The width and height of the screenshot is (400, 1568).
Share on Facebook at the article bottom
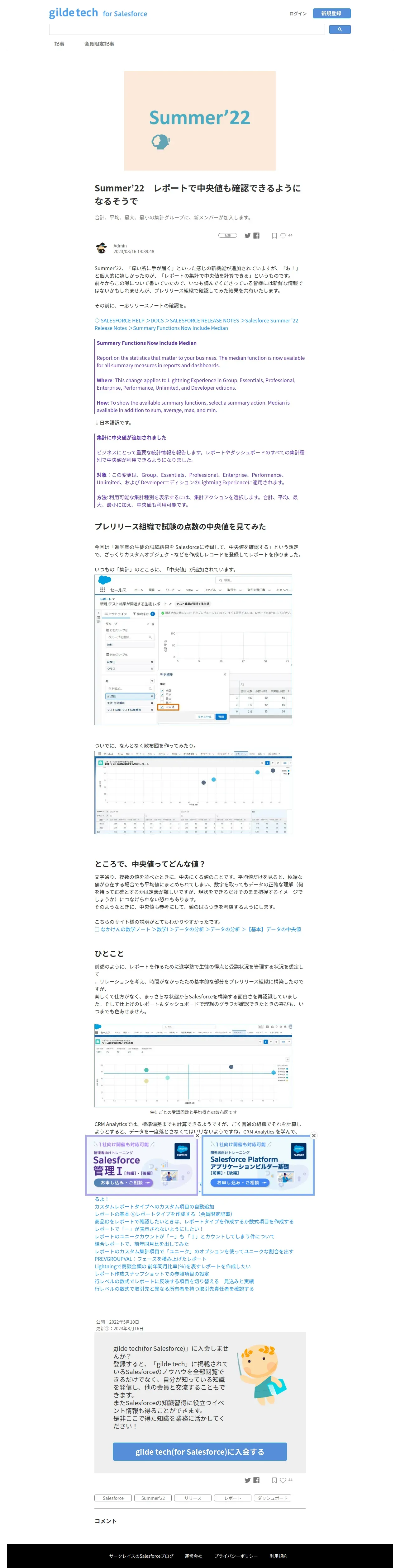point(256,1480)
